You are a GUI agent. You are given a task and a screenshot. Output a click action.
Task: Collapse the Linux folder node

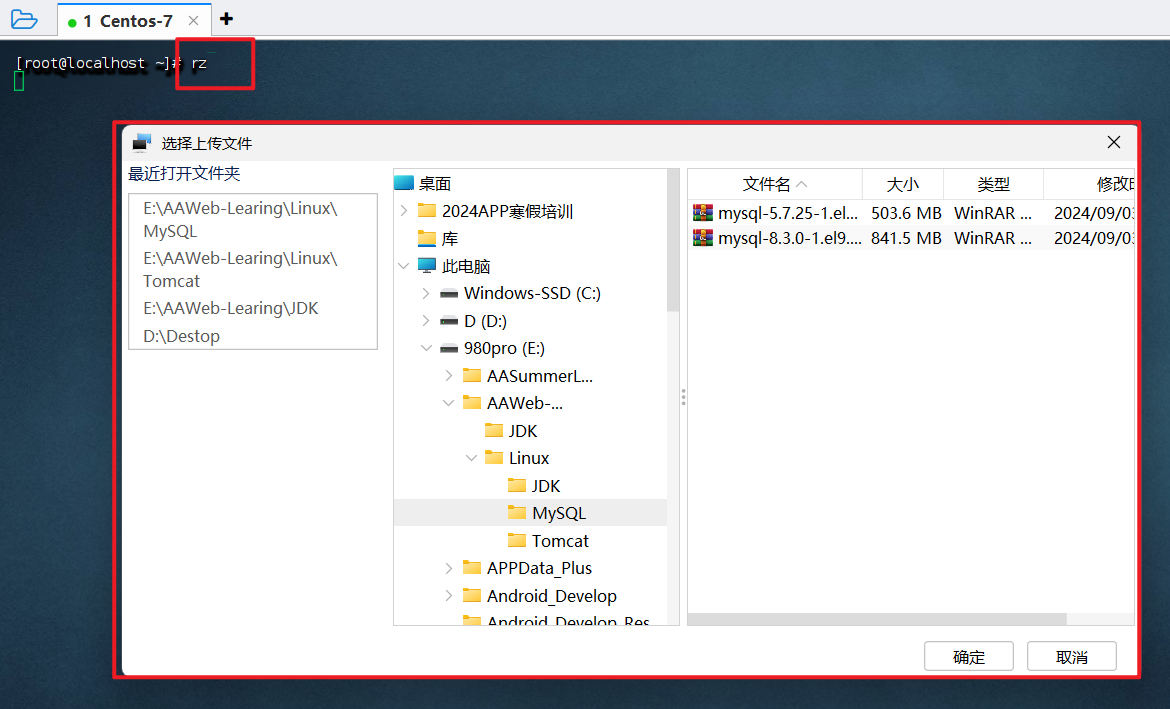click(x=471, y=458)
